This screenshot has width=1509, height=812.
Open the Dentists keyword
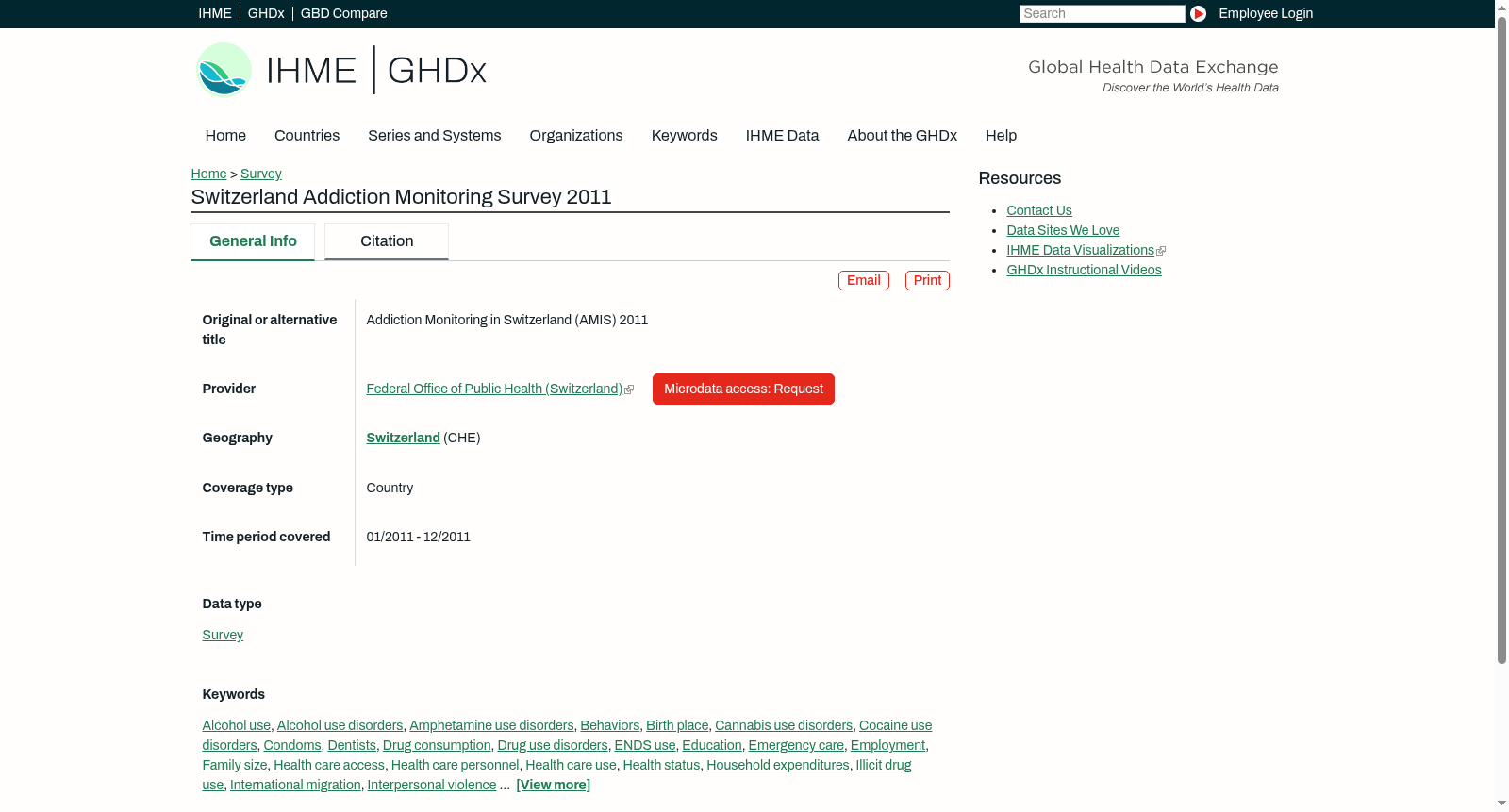point(352,745)
